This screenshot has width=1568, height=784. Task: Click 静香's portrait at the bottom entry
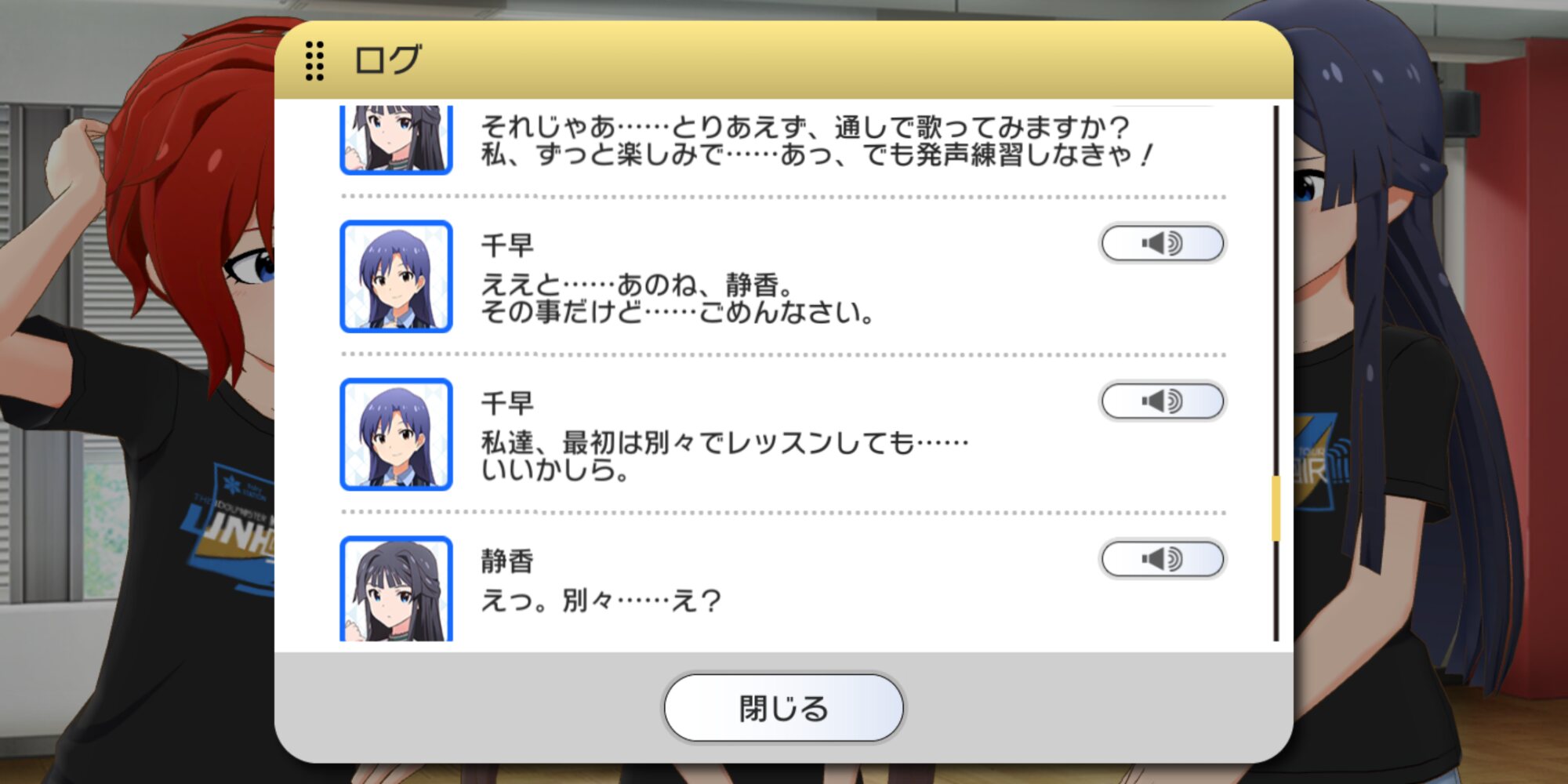[397, 589]
